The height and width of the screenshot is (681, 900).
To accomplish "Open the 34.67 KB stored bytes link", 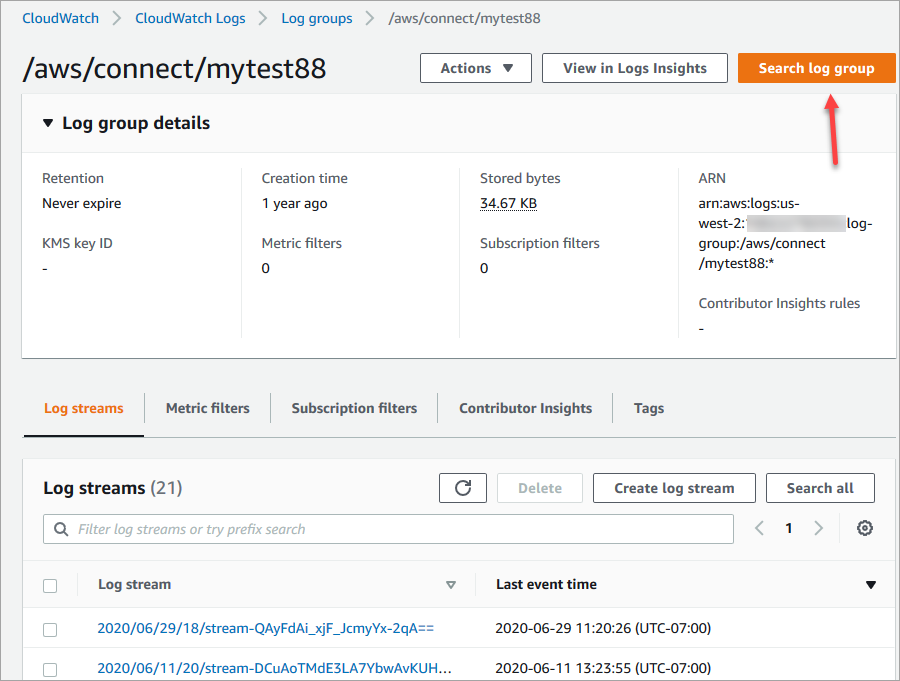I will [506, 203].
